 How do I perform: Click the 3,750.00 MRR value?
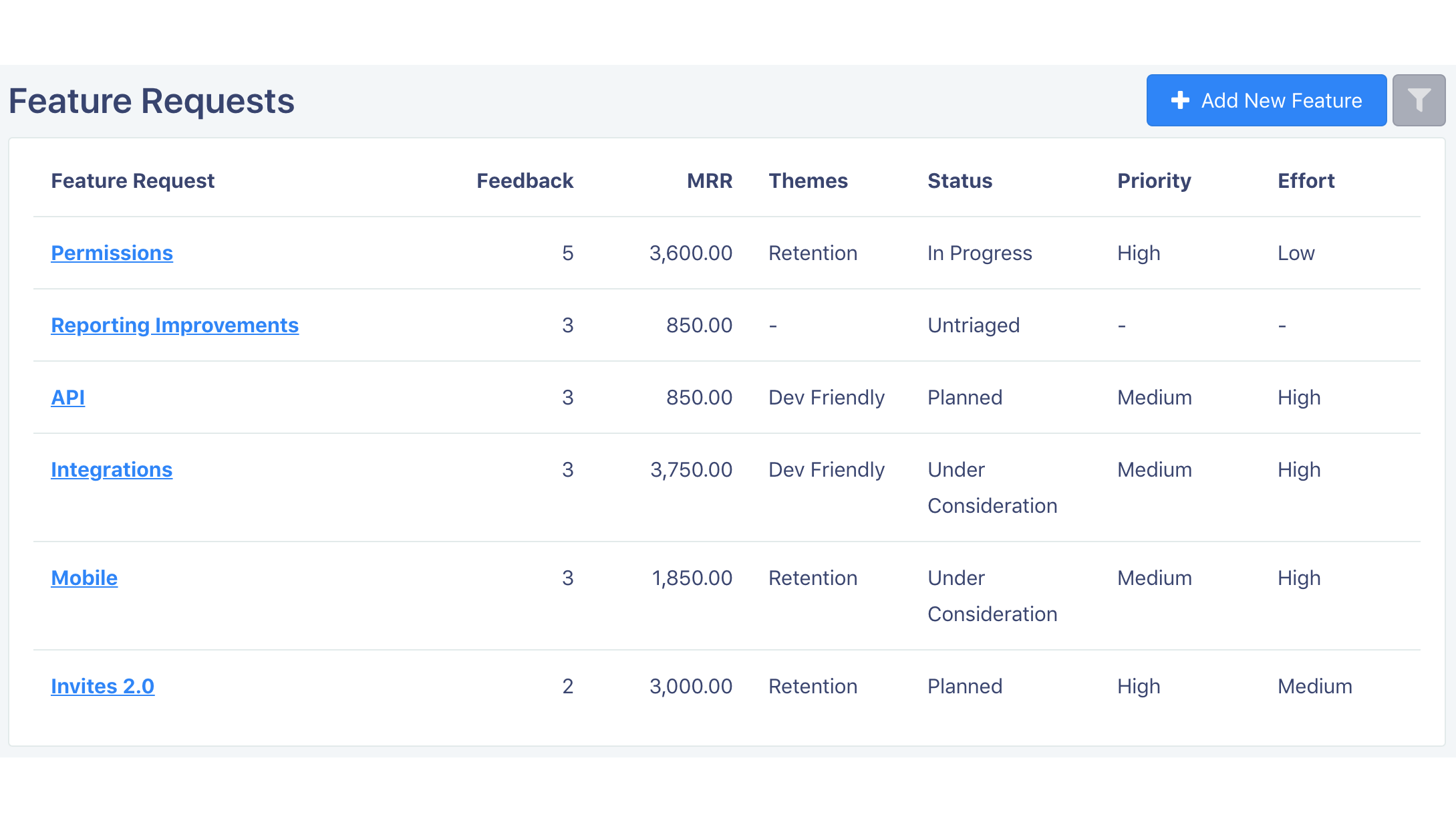click(691, 469)
